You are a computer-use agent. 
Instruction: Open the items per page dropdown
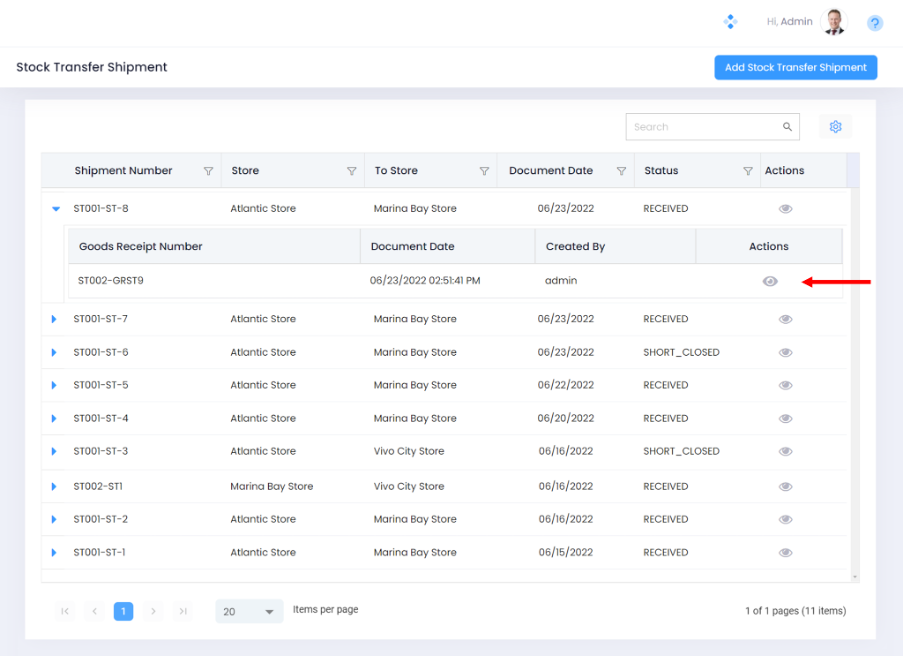click(x=249, y=611)
